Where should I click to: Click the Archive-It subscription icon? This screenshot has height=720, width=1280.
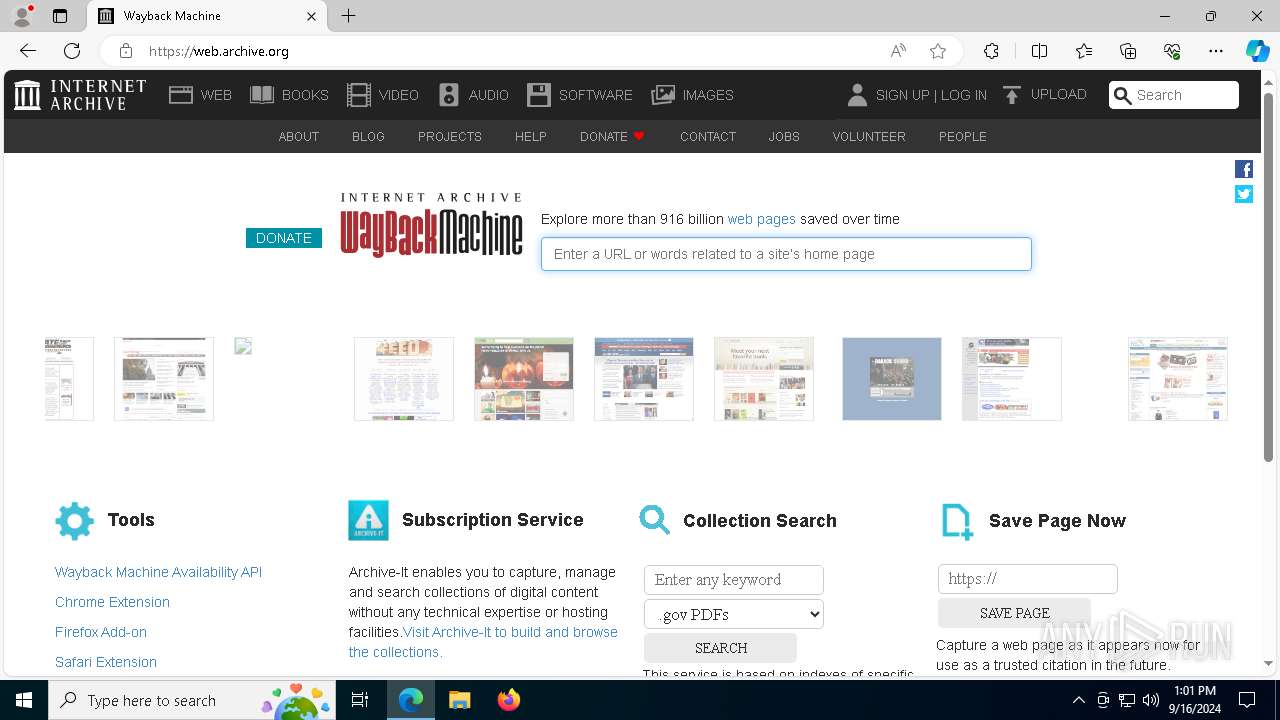pyautogui.click(x=368, y=520)
